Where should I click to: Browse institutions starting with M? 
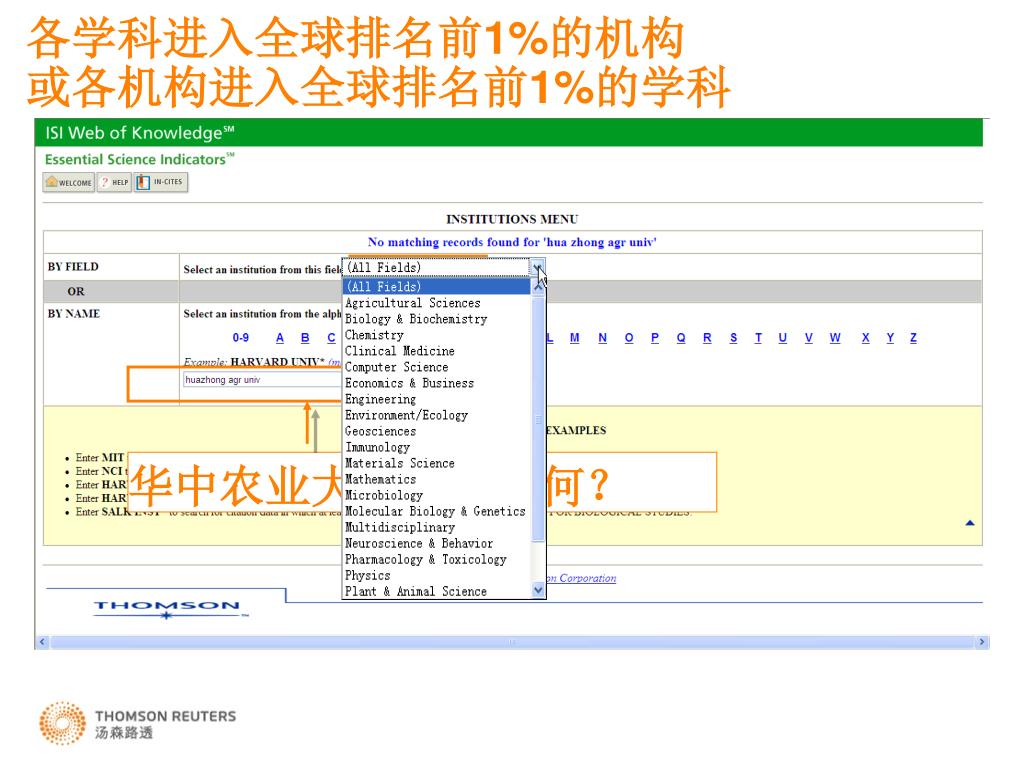pyautogui.click(x=575, y=338)
